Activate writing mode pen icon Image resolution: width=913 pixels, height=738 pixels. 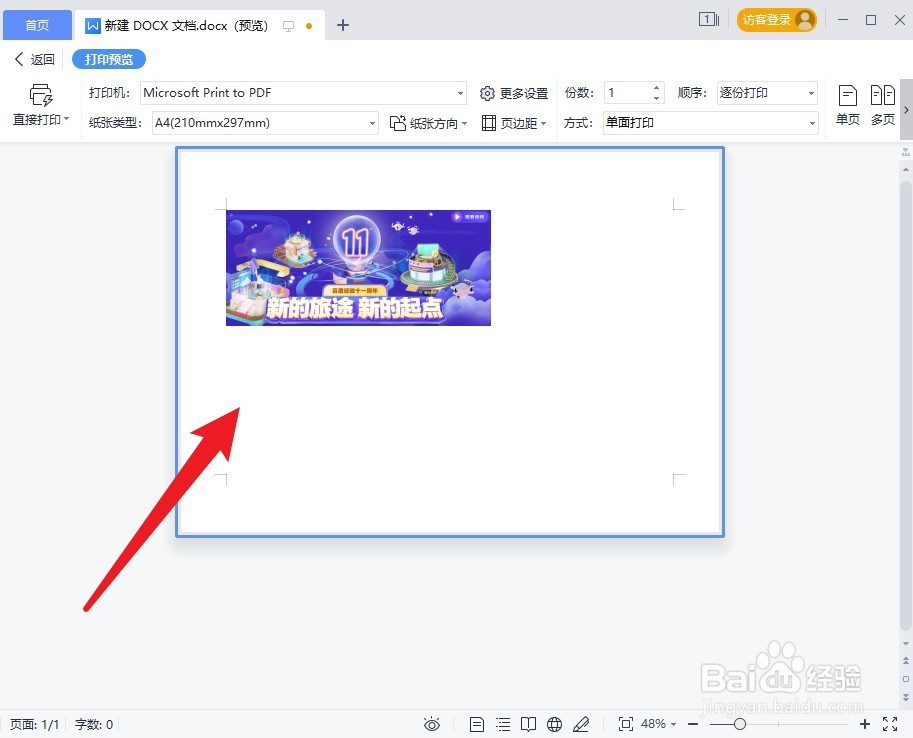pos(581,724)
